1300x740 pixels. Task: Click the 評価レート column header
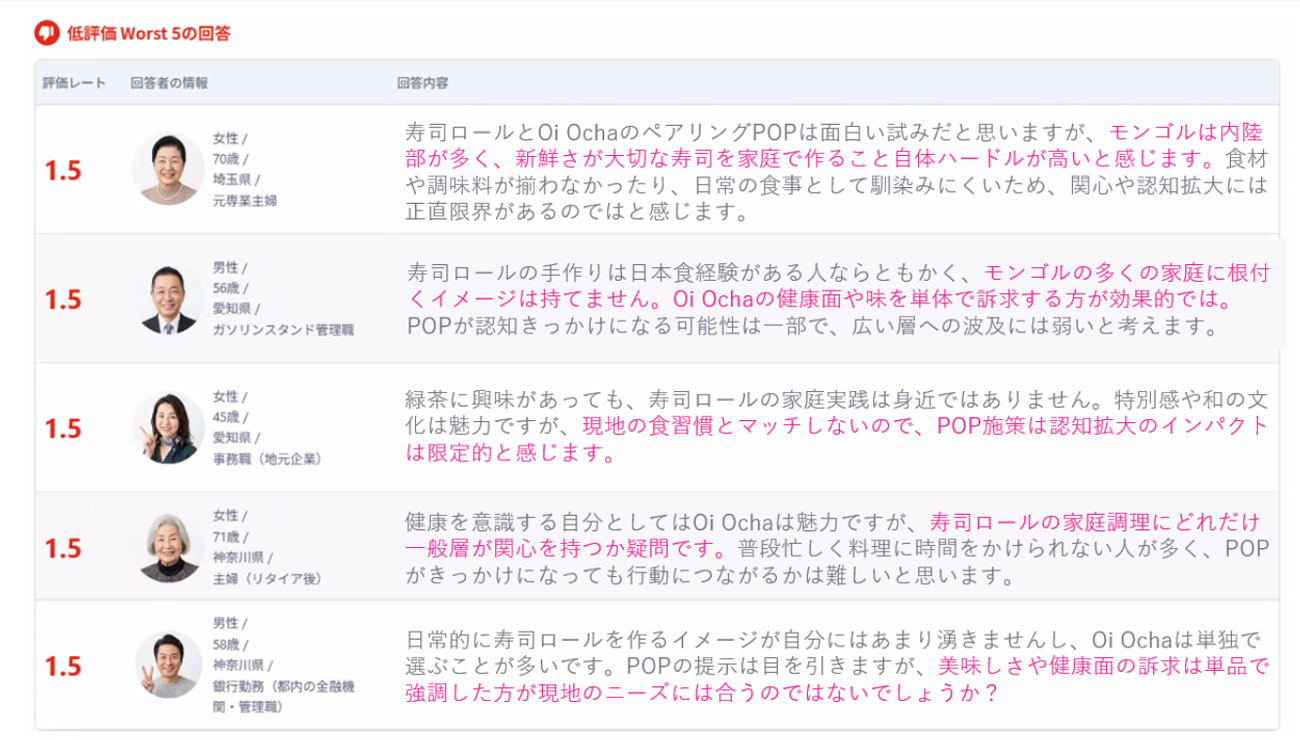pos(73,83)
